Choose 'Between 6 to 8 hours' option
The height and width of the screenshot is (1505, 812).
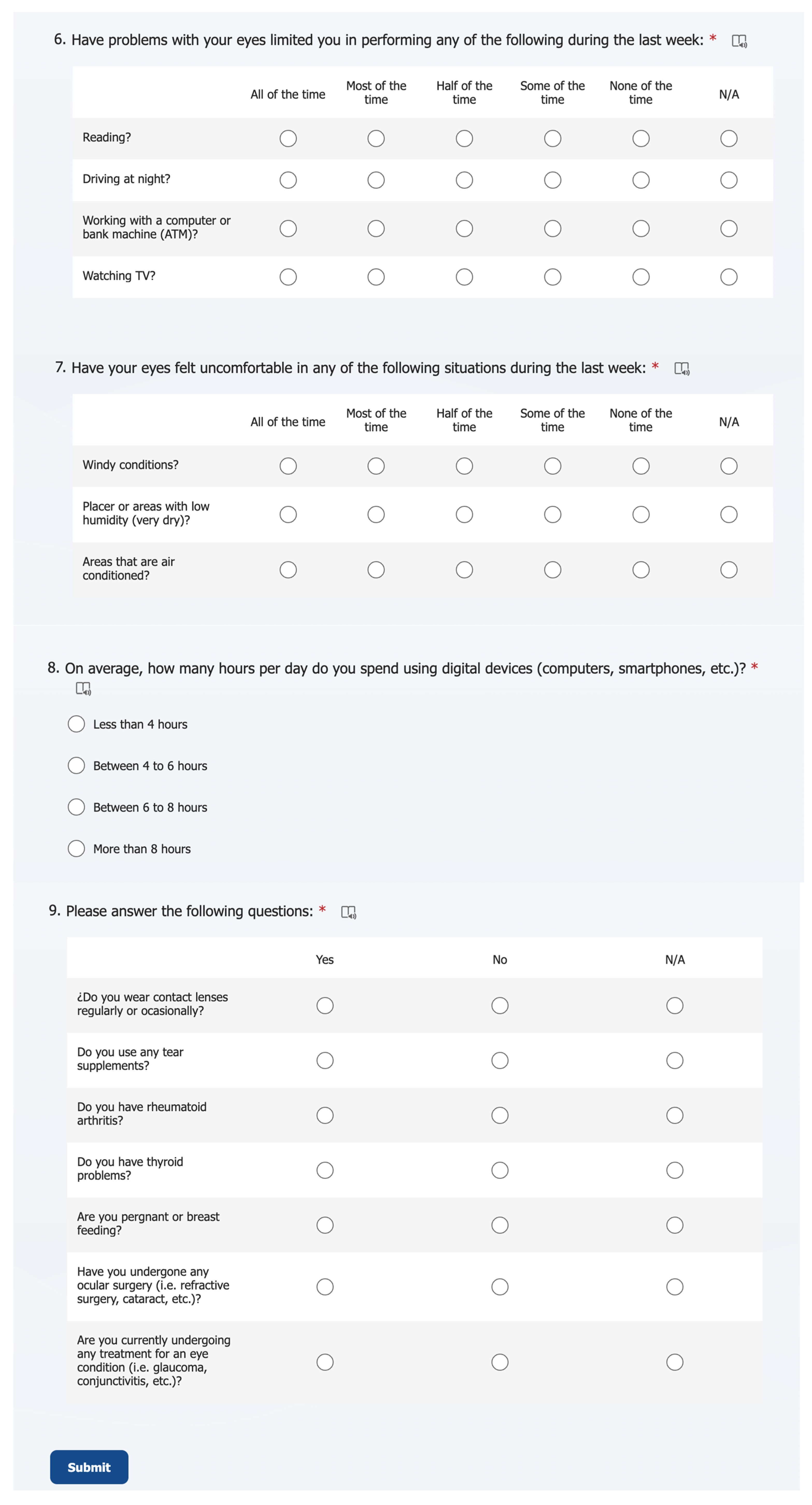pyautogui.click(x=76, y=807)
